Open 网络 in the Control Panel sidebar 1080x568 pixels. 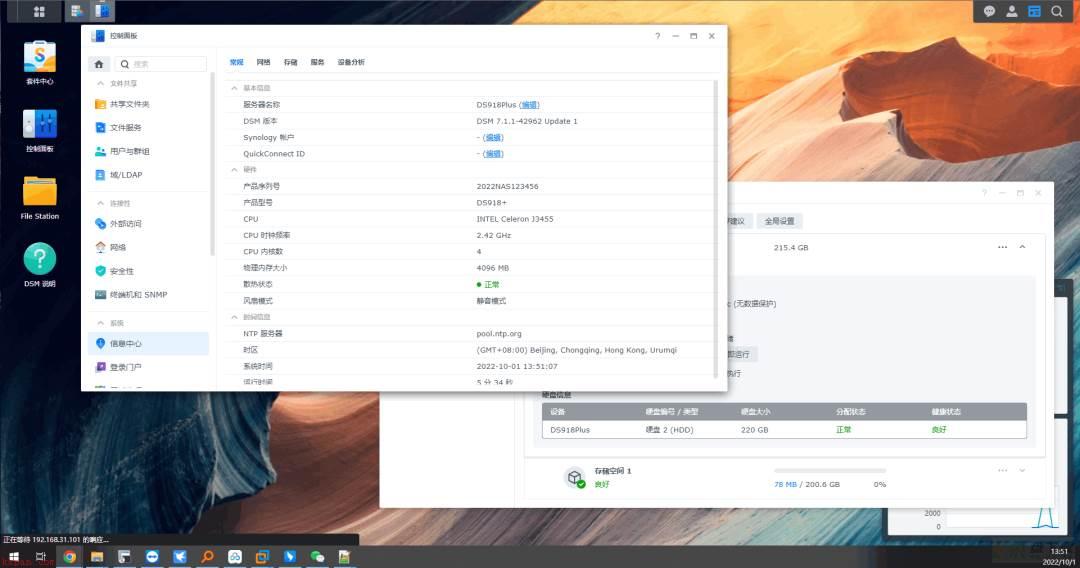pos(148,247)
